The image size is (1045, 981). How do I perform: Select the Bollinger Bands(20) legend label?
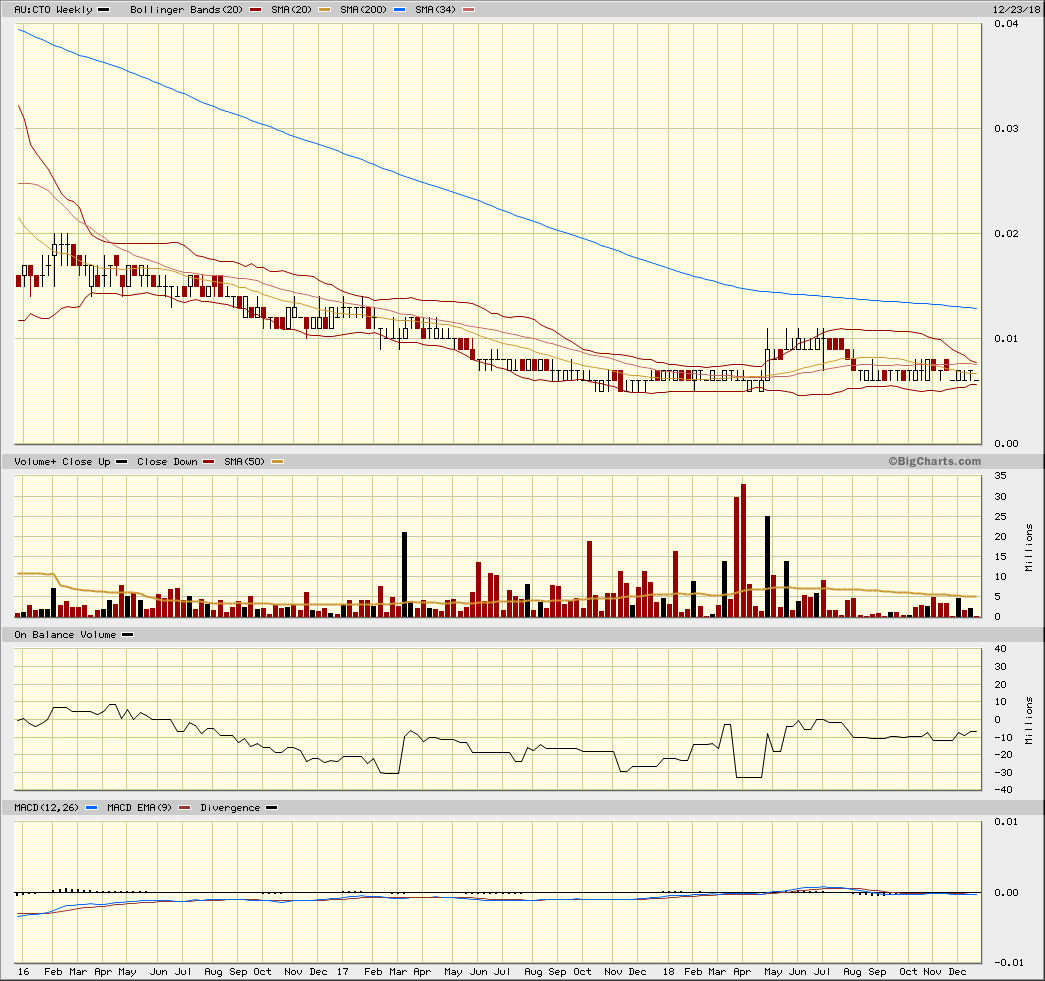(x=186, y=9)
